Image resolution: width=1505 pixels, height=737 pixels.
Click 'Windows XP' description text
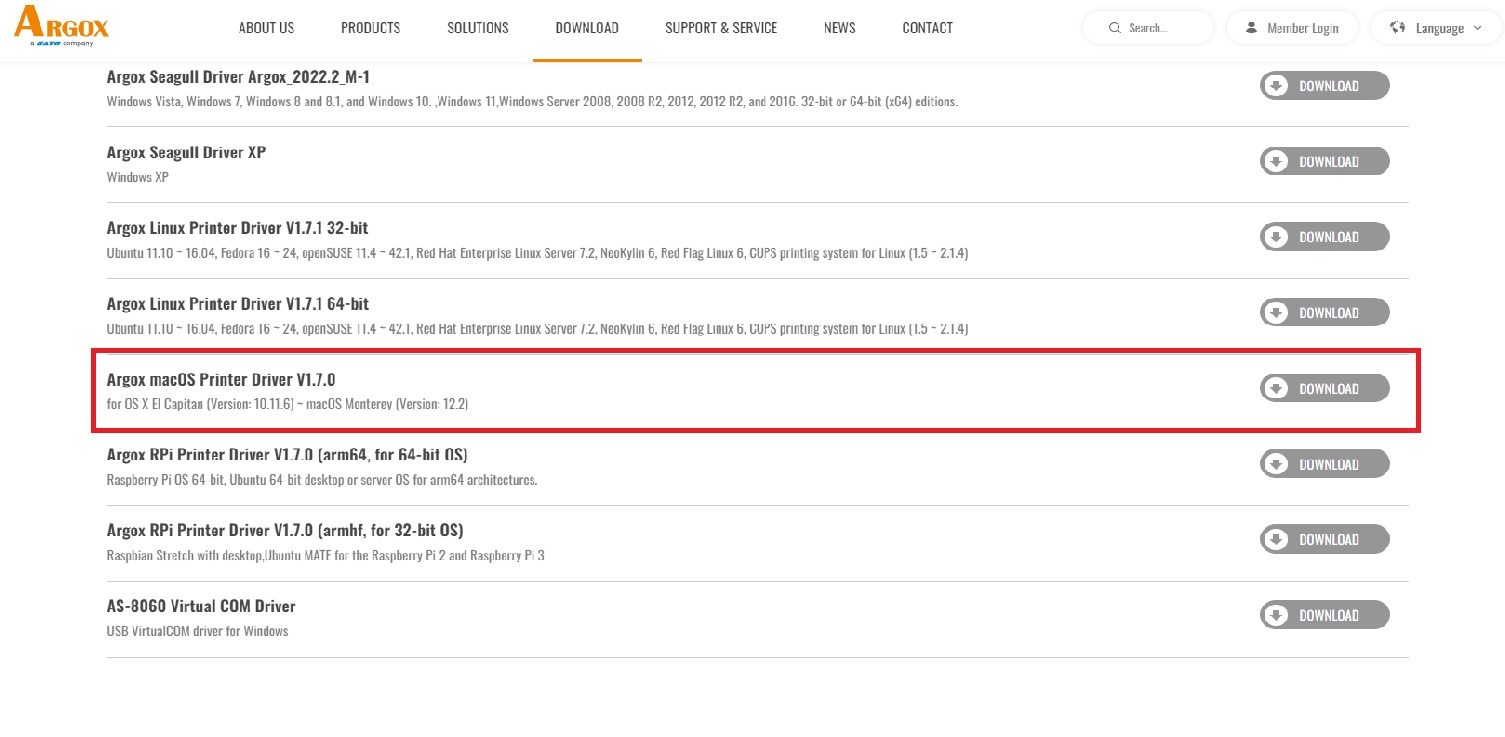(138, 177)
